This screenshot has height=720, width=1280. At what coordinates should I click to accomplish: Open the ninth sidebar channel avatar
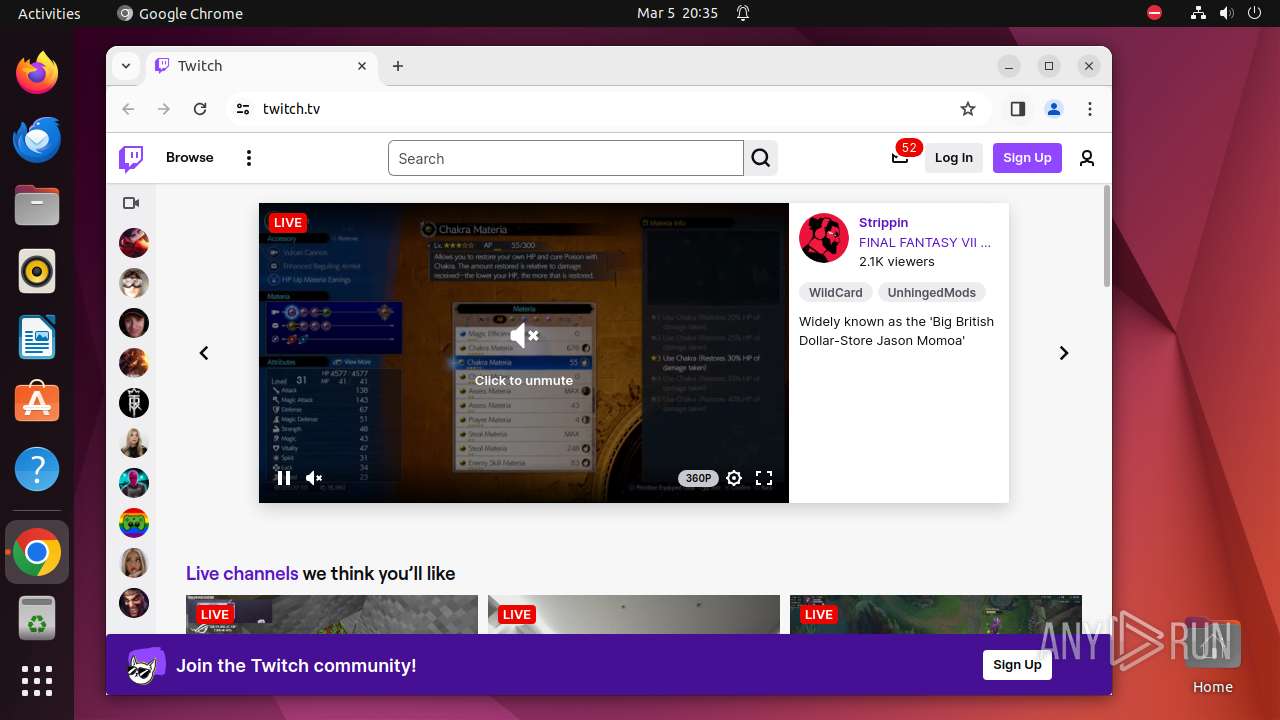134,563
